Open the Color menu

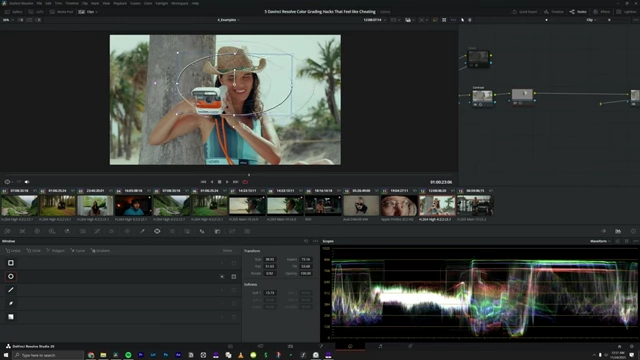pyautogui.click(x=148, y=3)
